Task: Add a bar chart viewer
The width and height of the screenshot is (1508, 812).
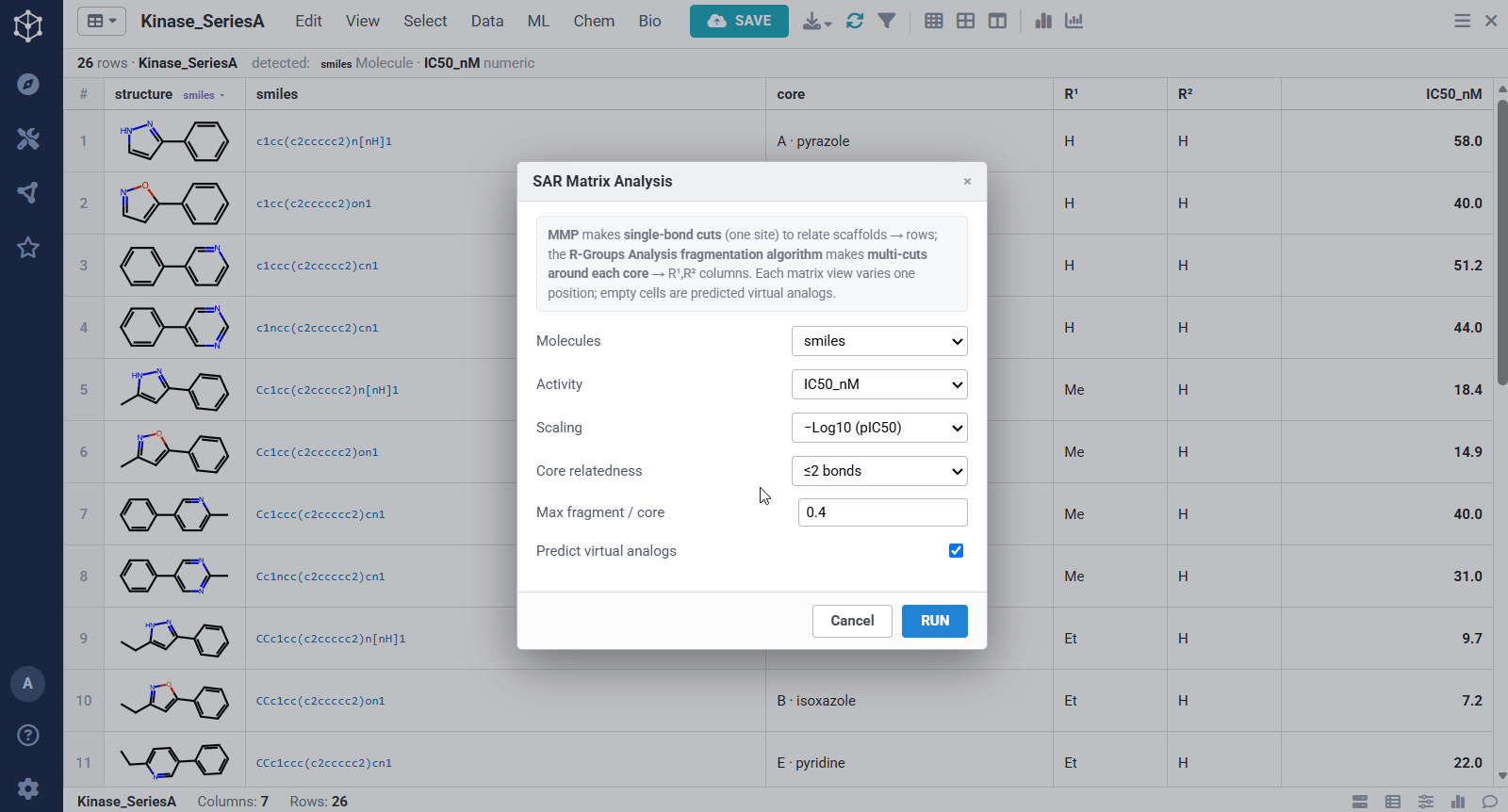Action: 1043,21
